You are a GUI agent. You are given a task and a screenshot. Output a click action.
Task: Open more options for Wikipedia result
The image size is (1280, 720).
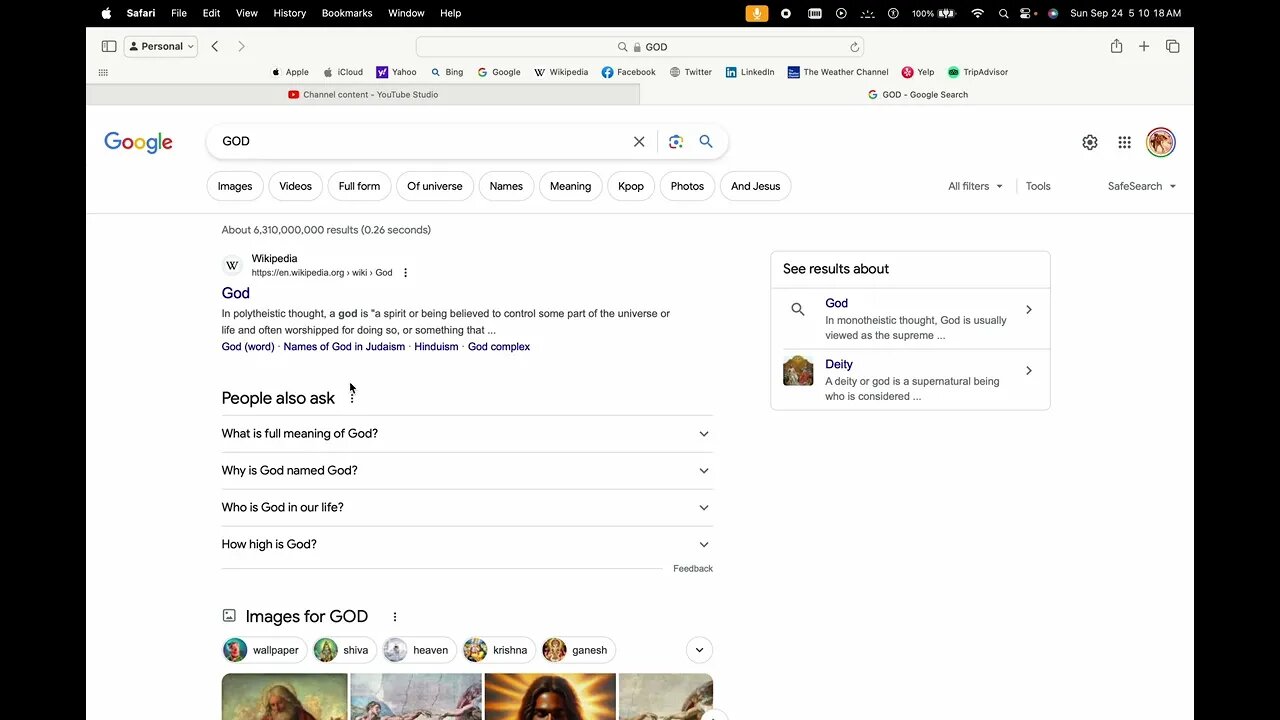tap(405, 273)
